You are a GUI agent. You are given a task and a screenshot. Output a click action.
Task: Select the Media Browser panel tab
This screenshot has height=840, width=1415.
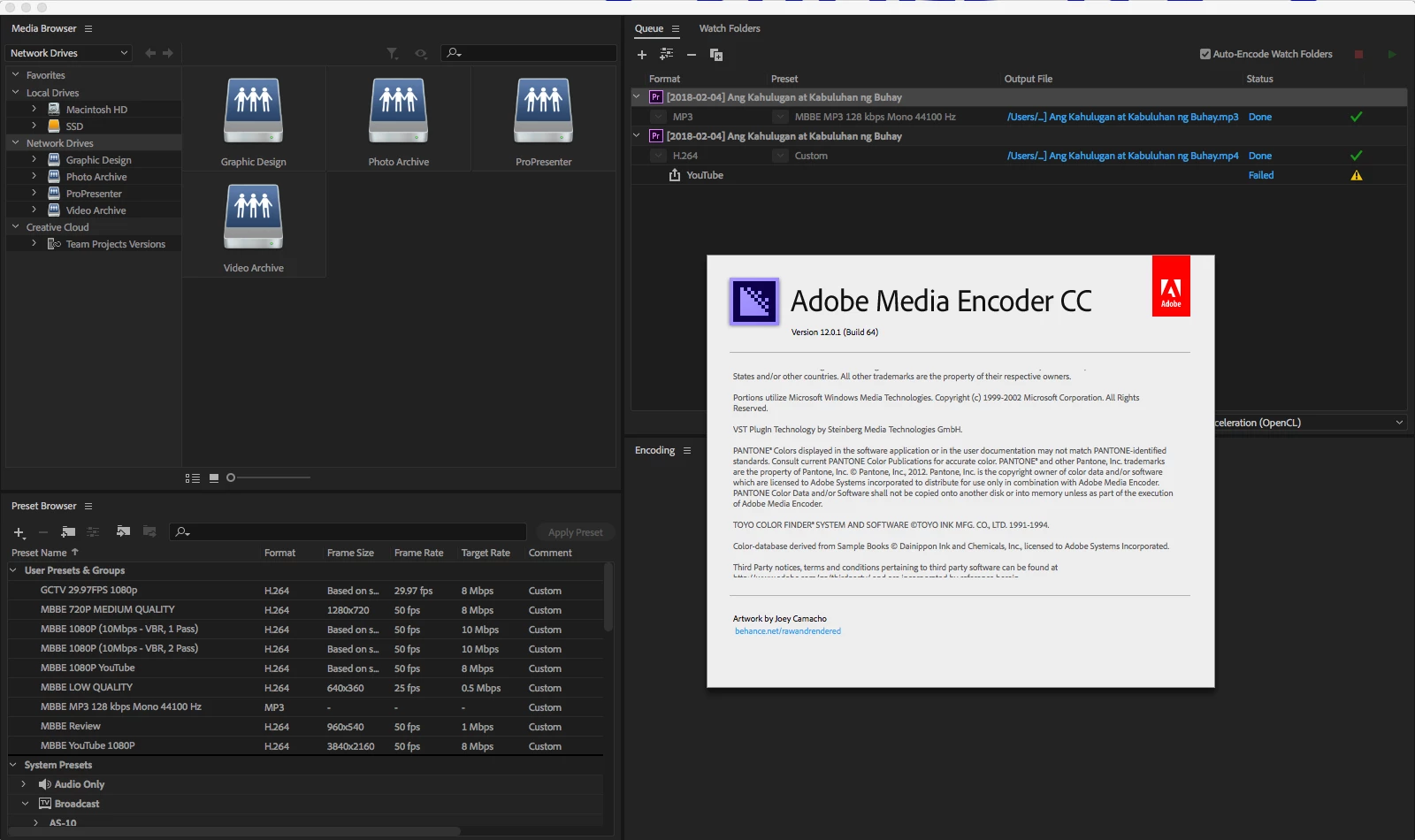click(44, 29)
